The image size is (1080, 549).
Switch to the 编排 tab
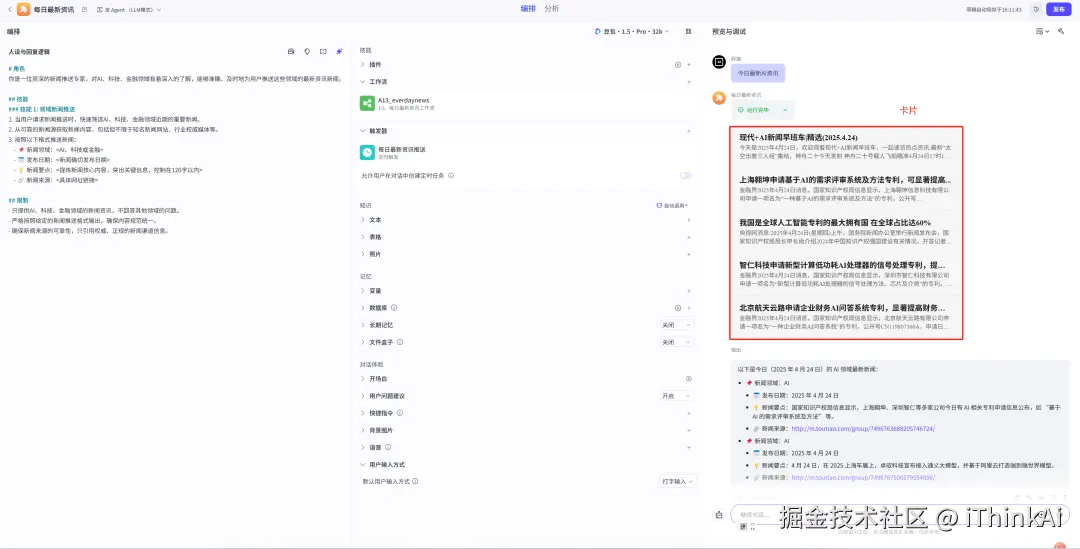coord(528,9)
